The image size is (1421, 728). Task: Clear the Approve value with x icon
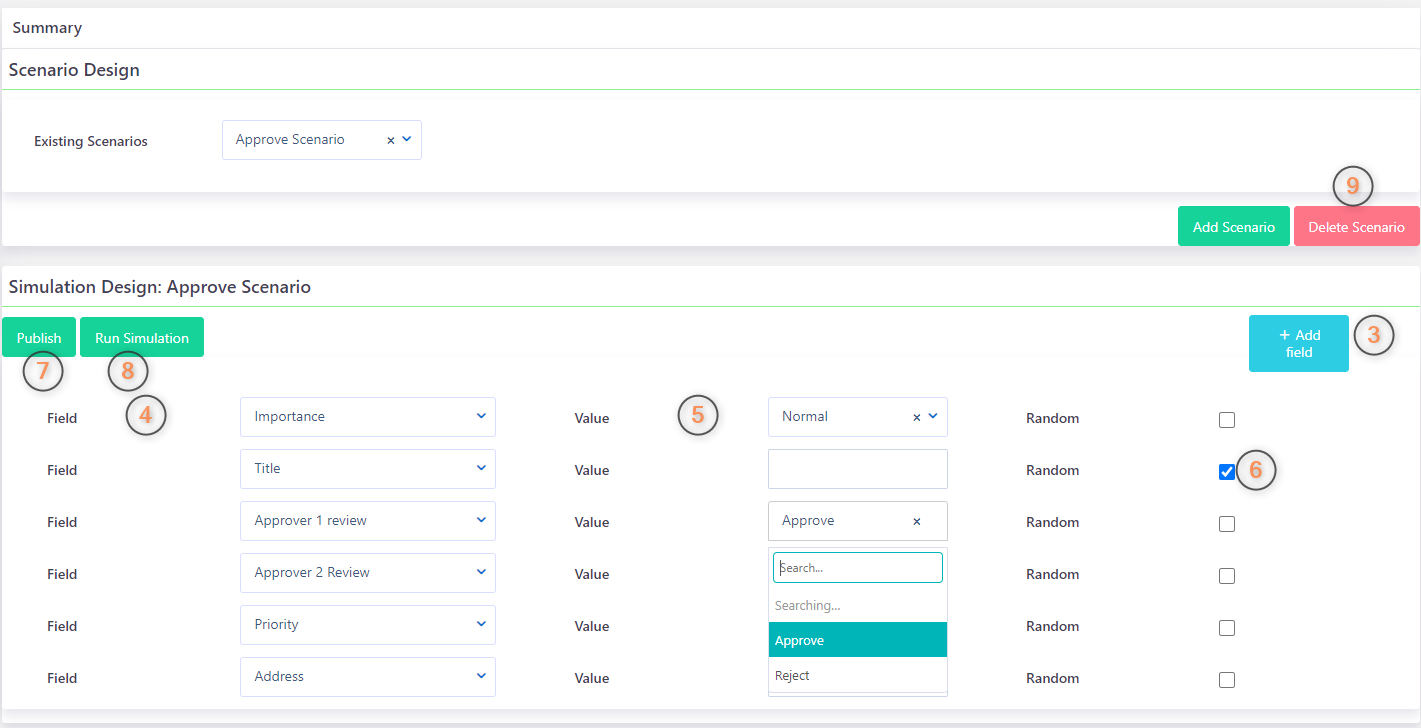coord(917,521)
